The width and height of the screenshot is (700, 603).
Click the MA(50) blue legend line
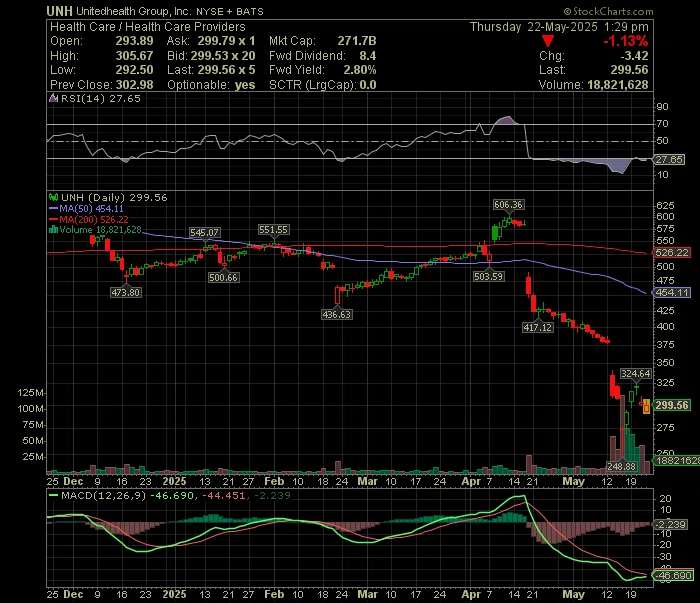click(x=53, y=208)
